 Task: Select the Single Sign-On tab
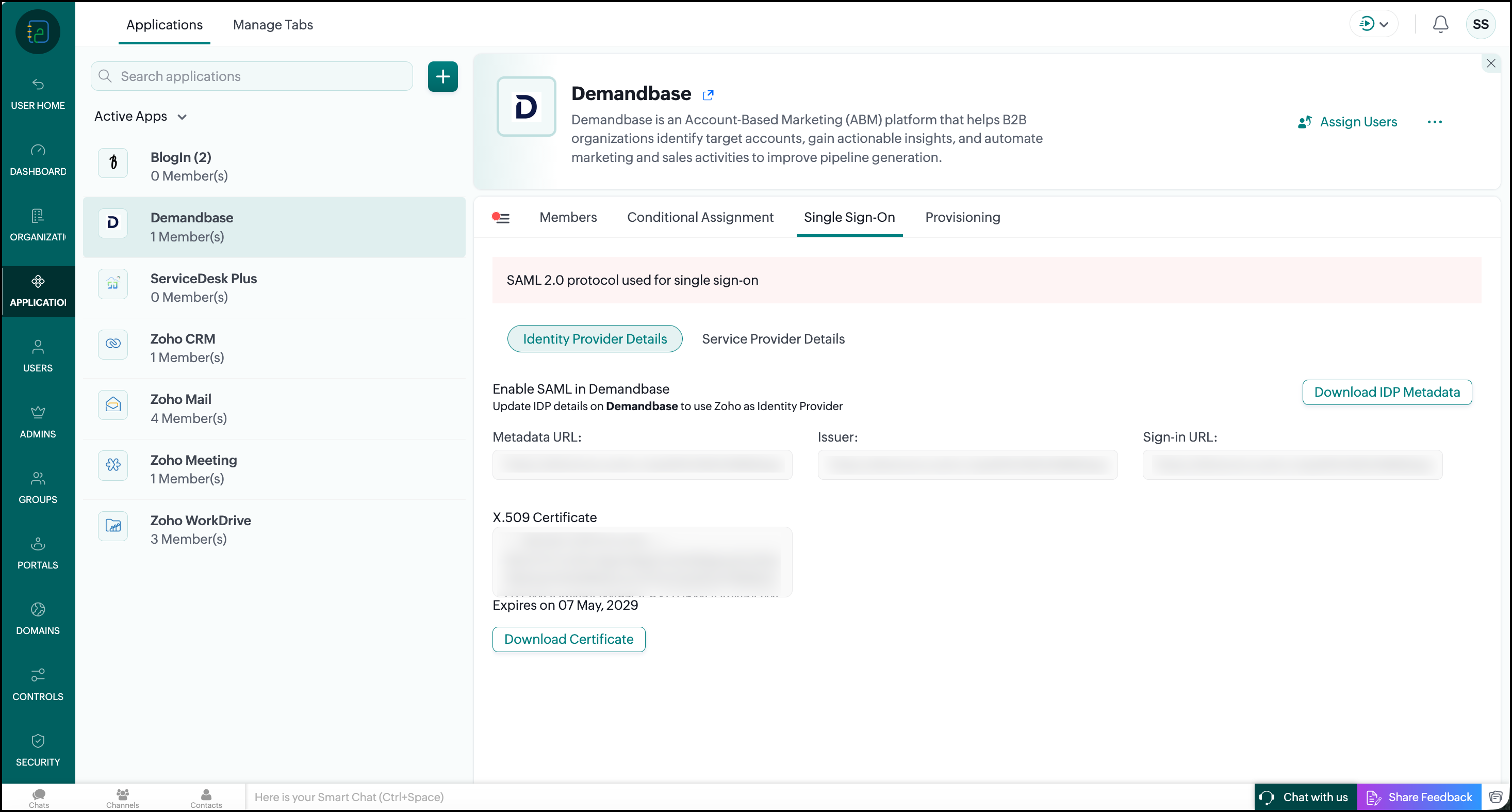pyautogui.click(x=849, y=217)
